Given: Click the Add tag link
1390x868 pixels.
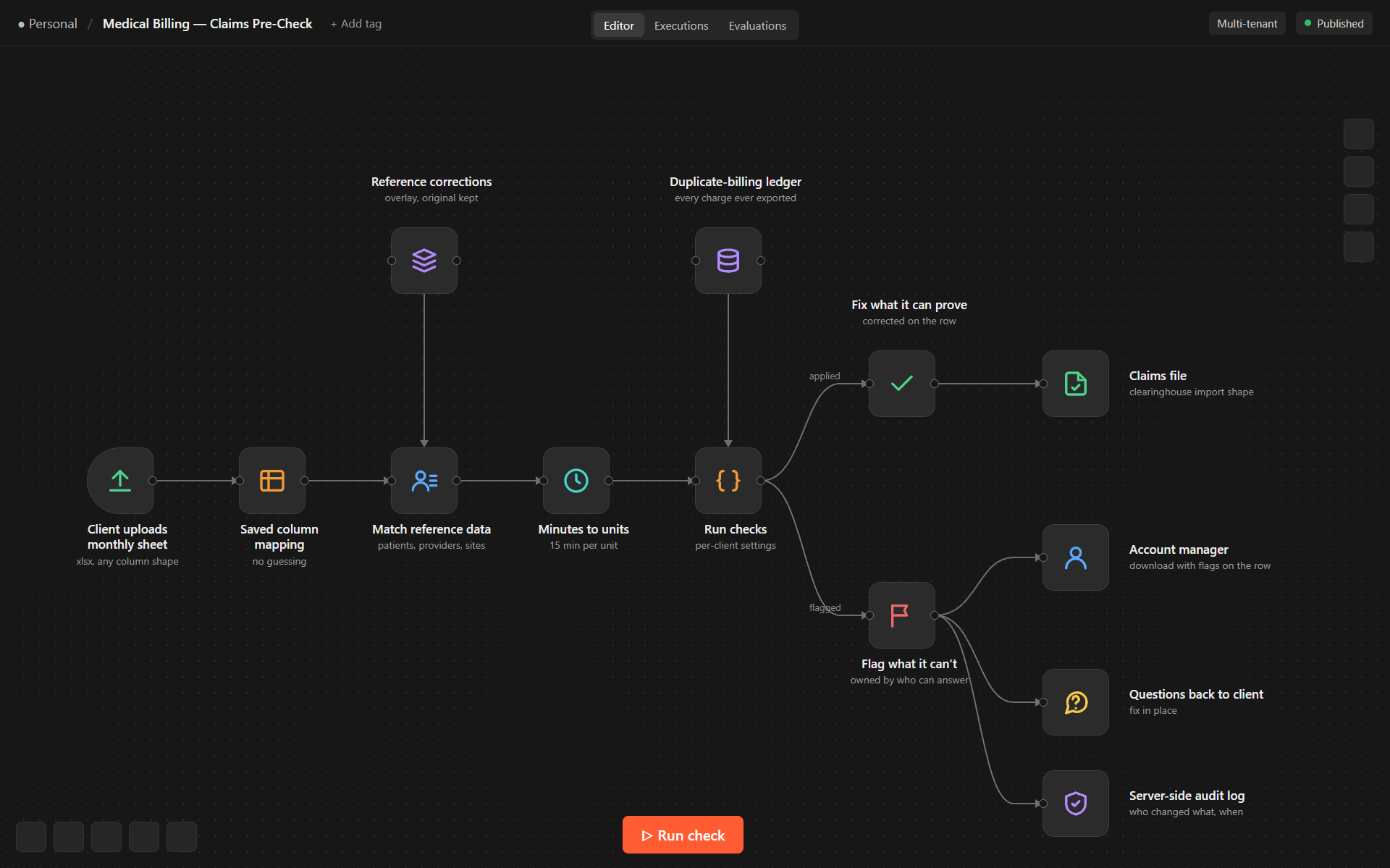Looking at the screenshot, I should pos(356,24).
